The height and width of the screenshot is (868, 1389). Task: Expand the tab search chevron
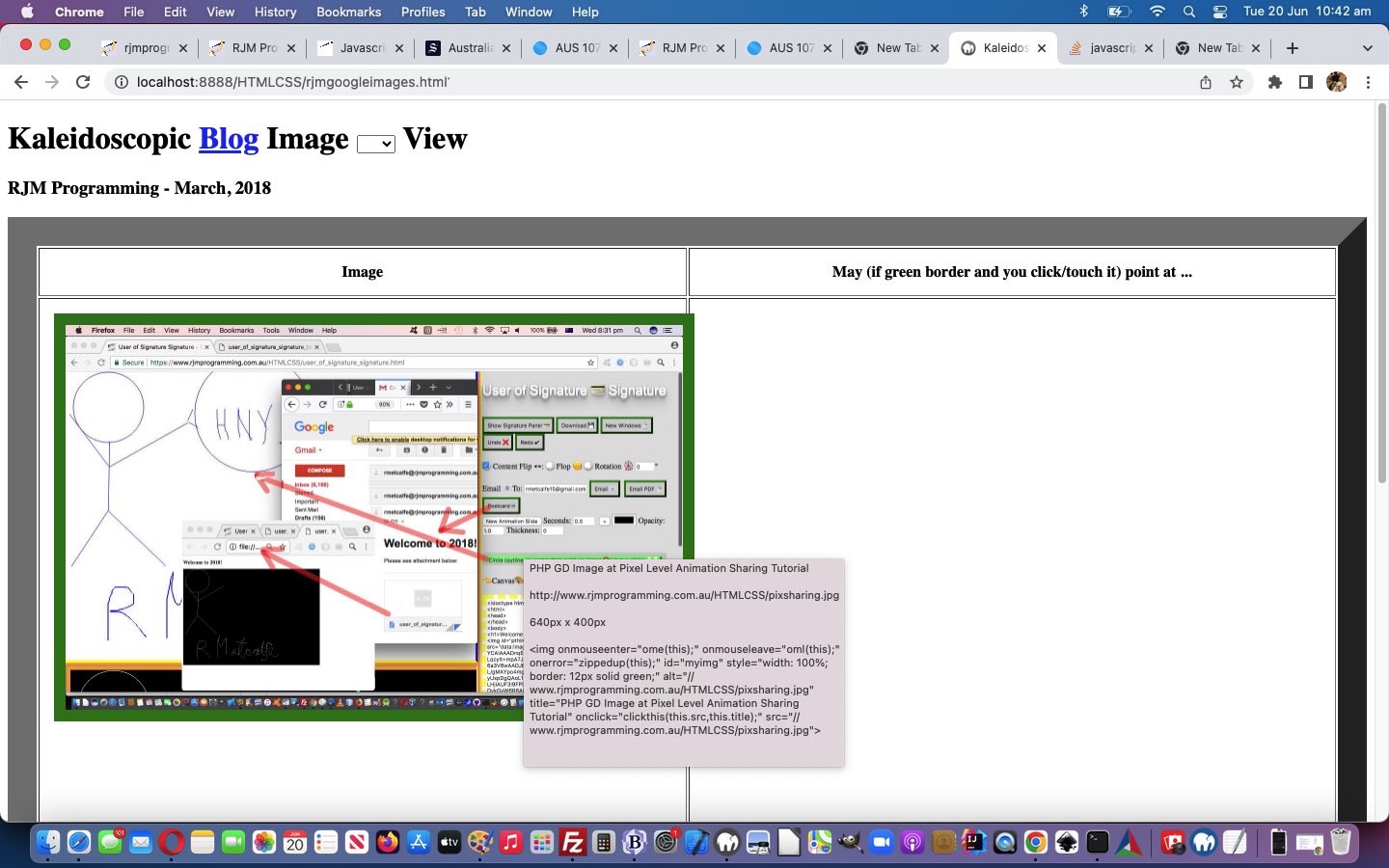tap(1367, 47)
